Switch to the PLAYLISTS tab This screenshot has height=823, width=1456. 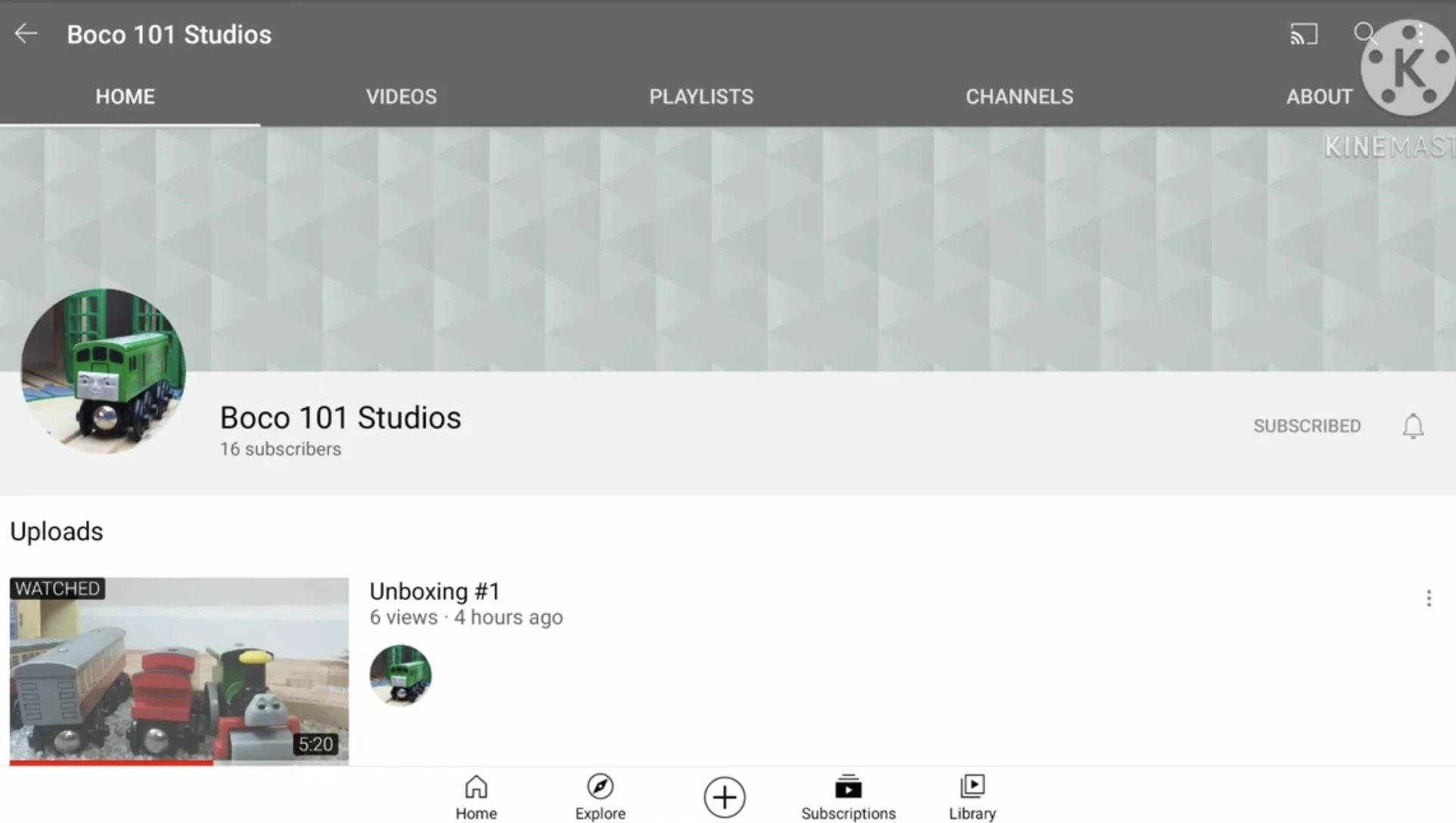pos(700,97)
